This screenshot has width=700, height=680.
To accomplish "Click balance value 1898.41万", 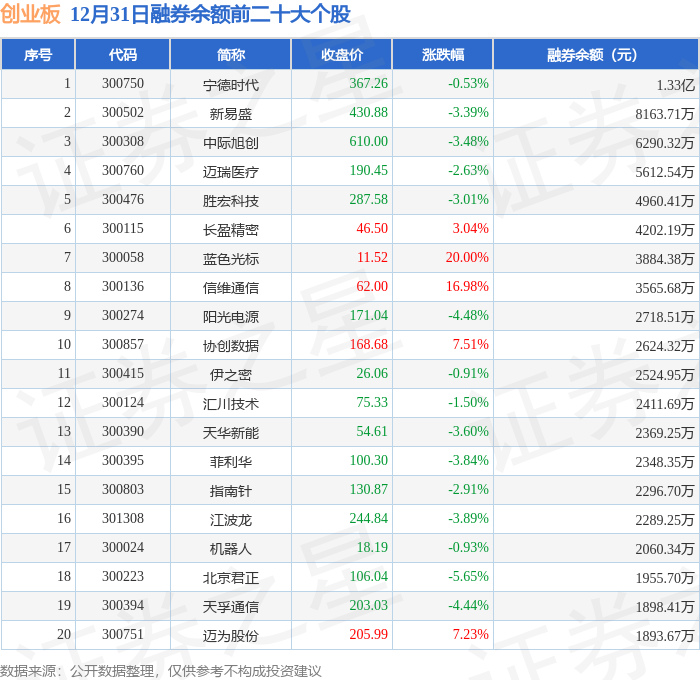I will (665, 607).
